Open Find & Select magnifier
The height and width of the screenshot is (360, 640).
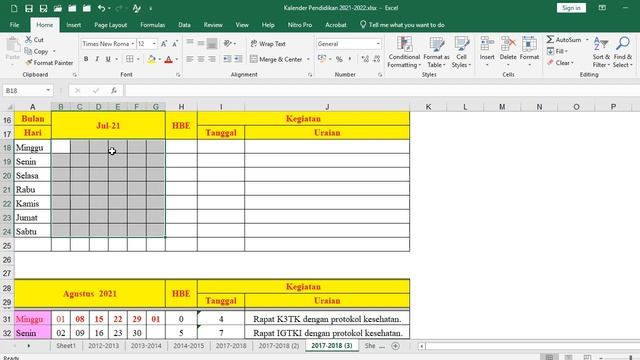(x=623, y=52)
